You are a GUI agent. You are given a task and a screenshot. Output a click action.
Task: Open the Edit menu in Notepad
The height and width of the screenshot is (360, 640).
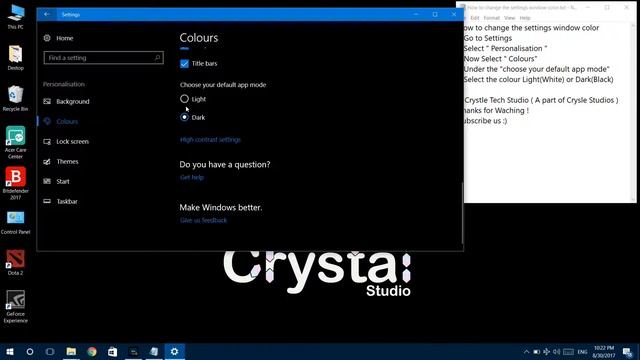pos(475,18)
